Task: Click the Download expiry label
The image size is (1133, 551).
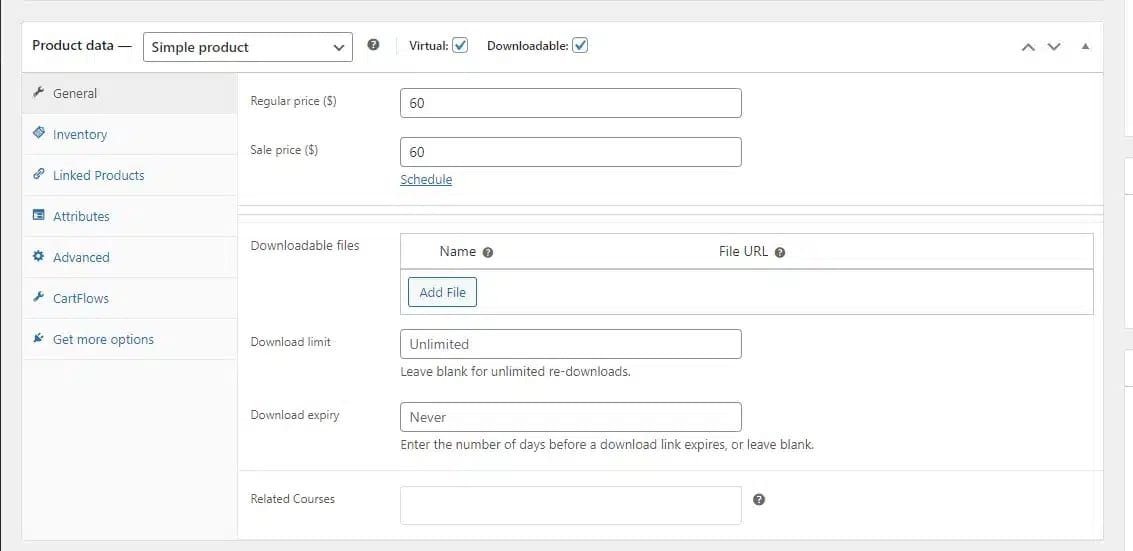Action: pos(295,415)
